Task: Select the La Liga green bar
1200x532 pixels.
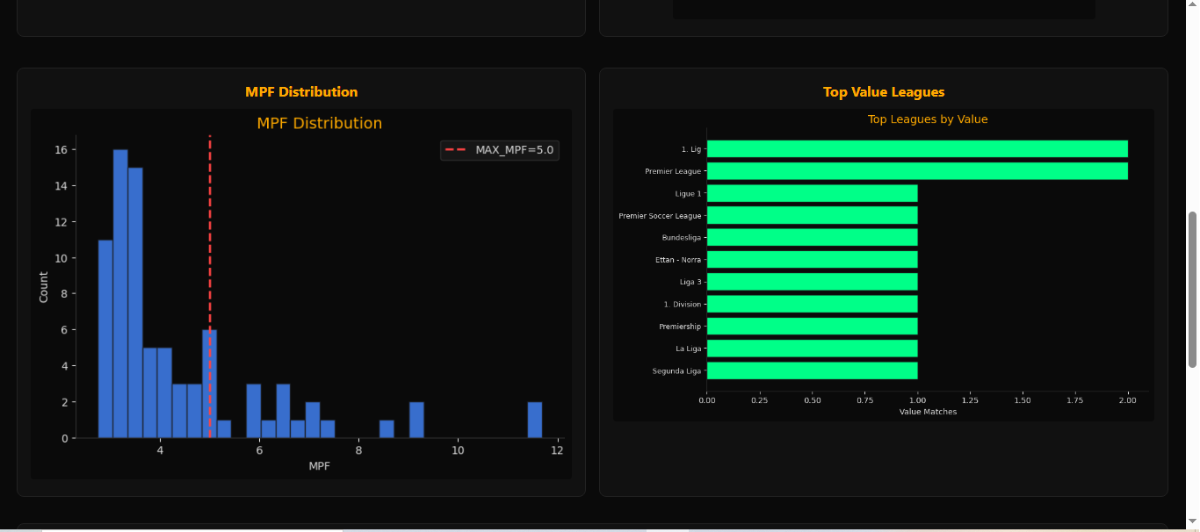Action: pyautogui.click(x=812, y=349)
